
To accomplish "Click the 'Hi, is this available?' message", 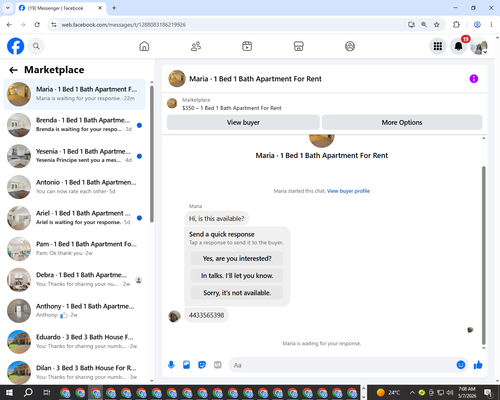I will tap(216, 218).
